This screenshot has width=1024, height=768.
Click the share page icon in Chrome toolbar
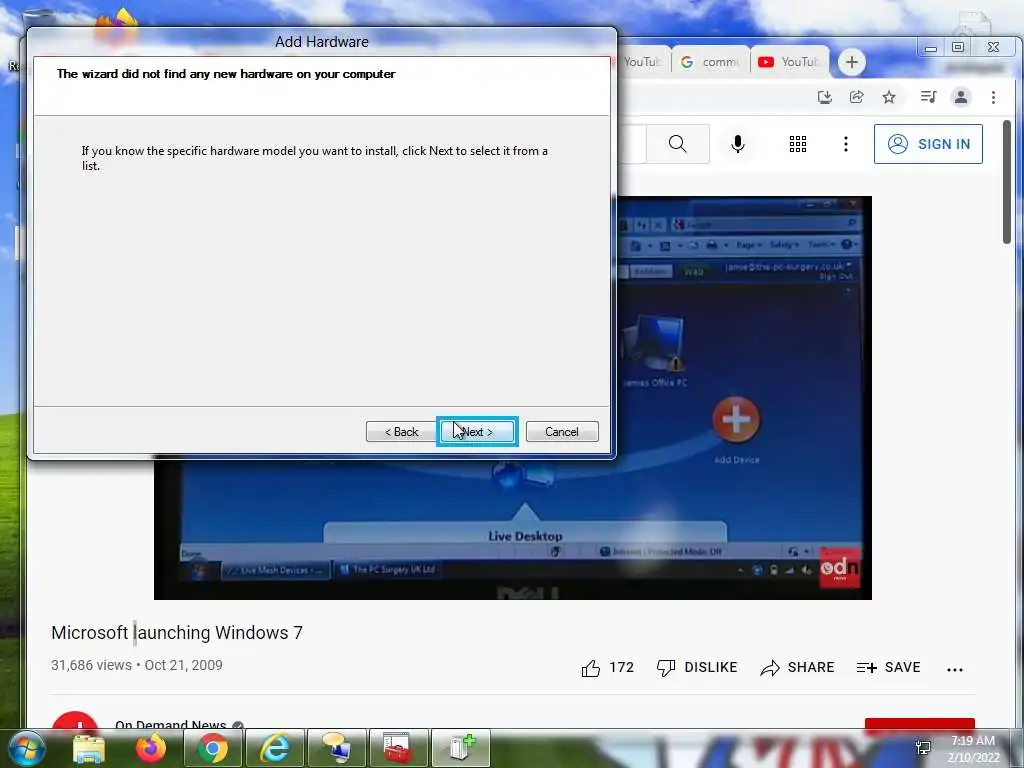[857, 97]
